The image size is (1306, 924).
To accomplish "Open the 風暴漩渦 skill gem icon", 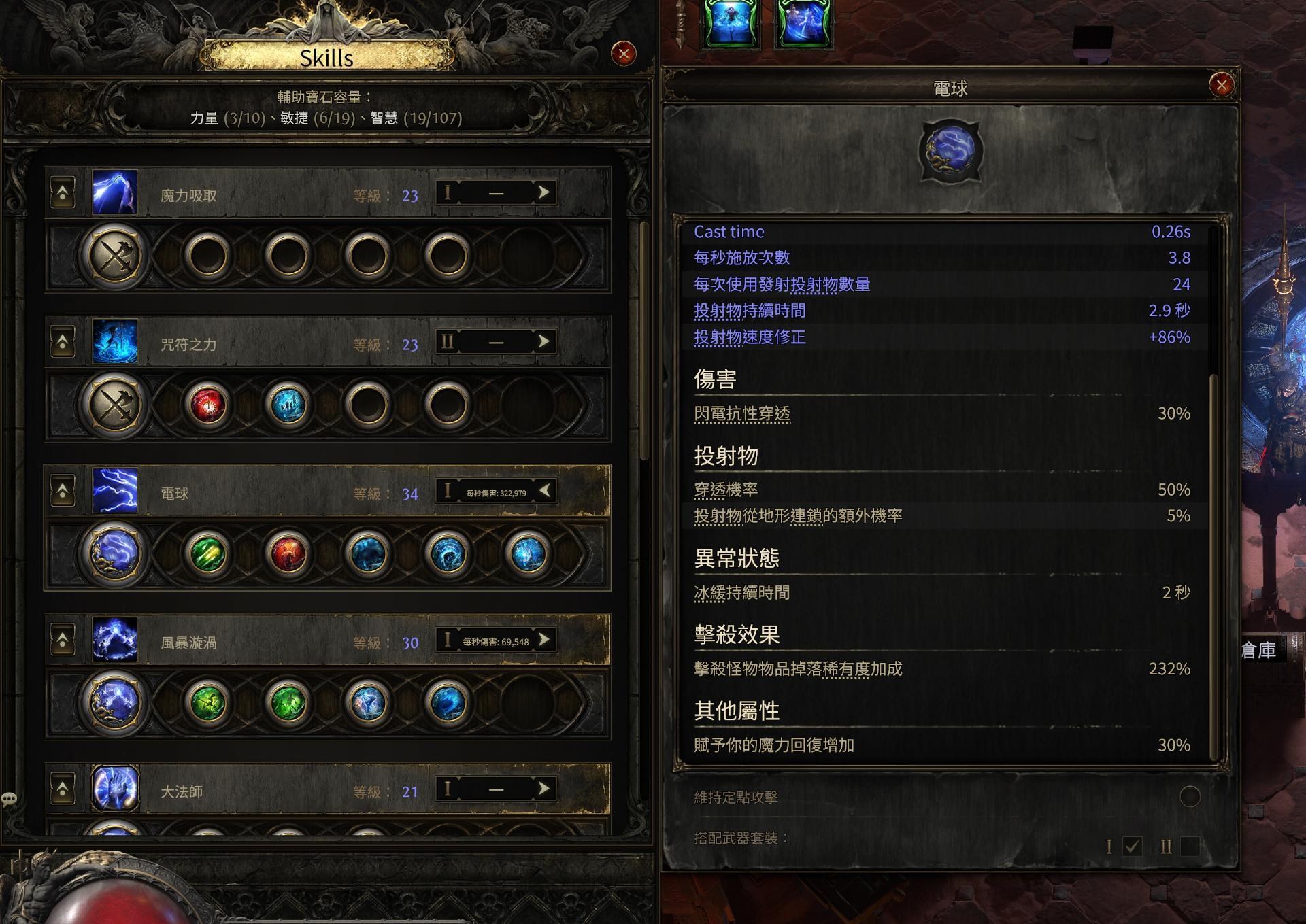I will tap(115, 702).
